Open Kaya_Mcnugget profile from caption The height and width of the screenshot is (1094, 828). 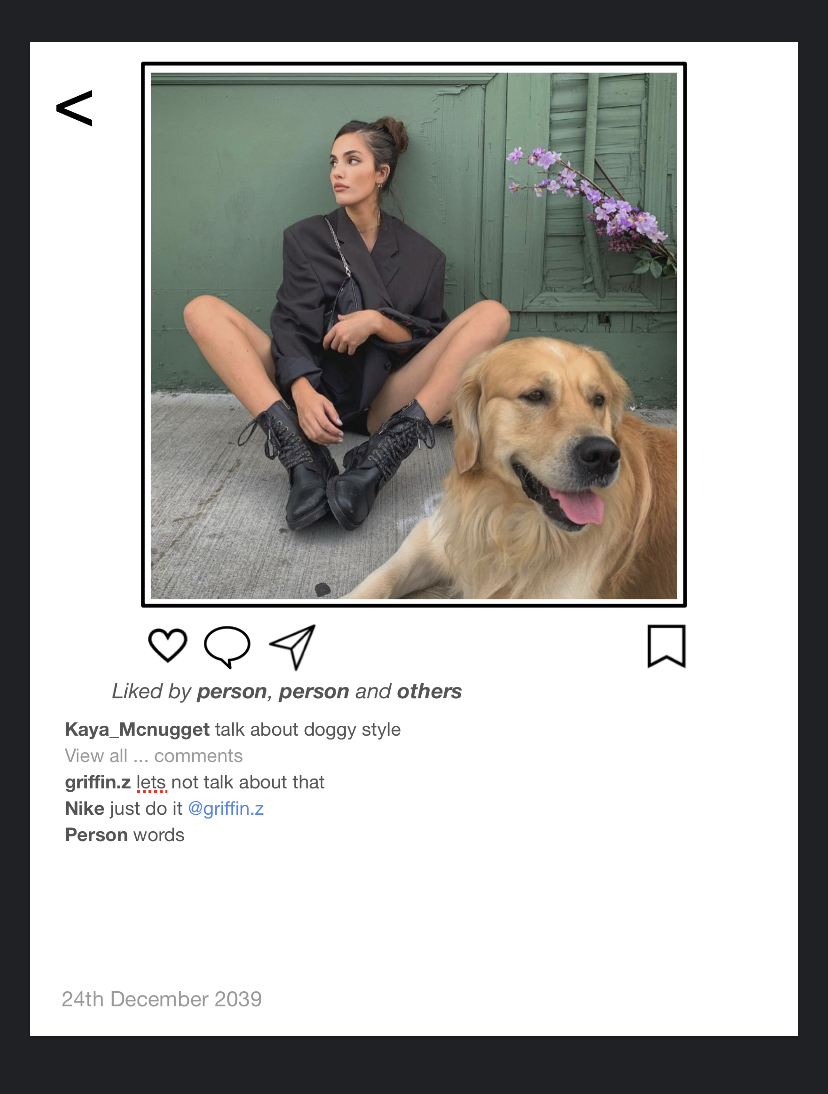coord(137,730)
